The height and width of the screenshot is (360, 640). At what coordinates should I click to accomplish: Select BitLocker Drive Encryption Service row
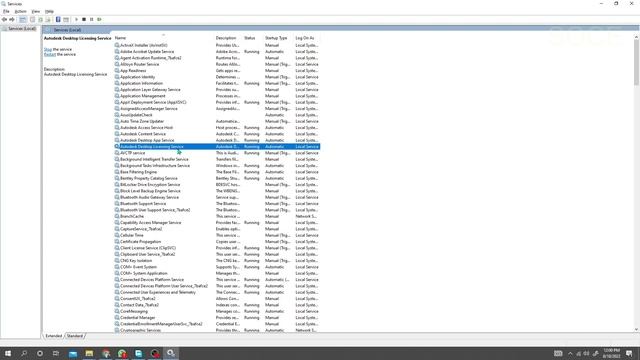point(217,184)
